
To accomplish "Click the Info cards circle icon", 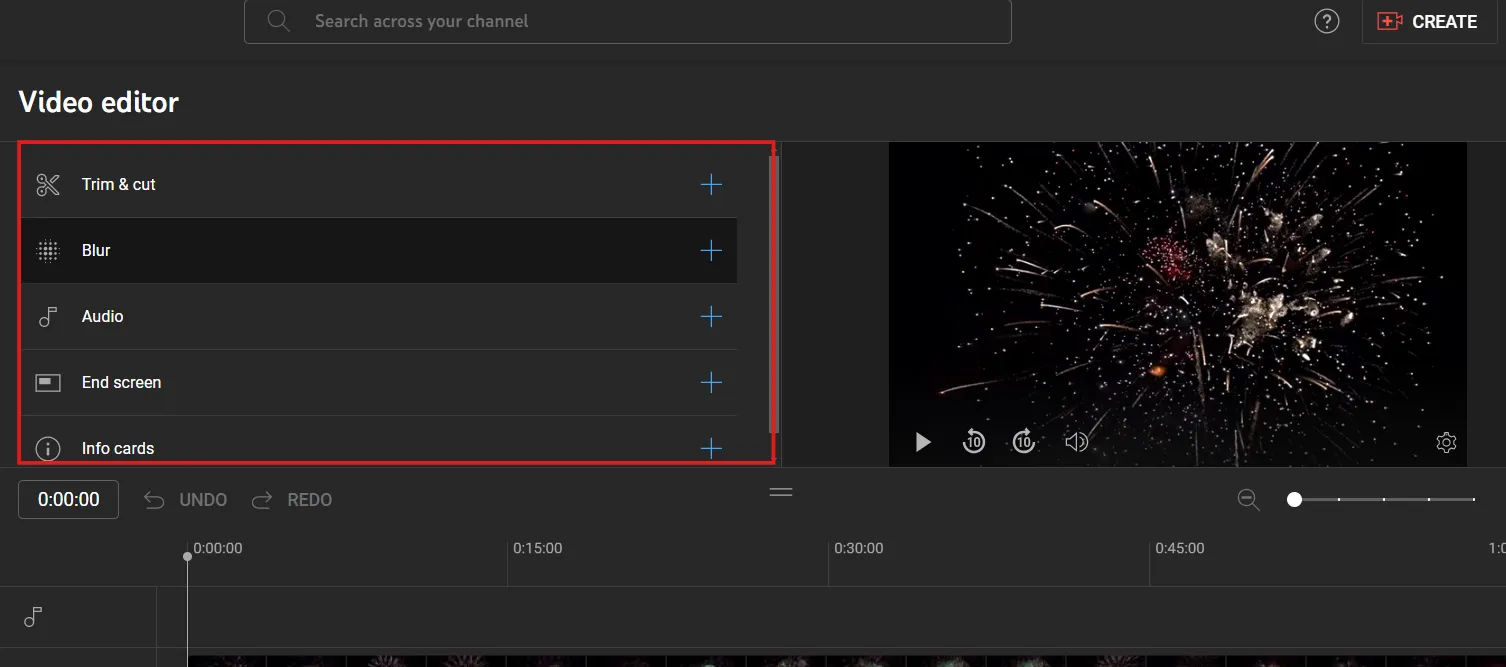I will (47, 448).
